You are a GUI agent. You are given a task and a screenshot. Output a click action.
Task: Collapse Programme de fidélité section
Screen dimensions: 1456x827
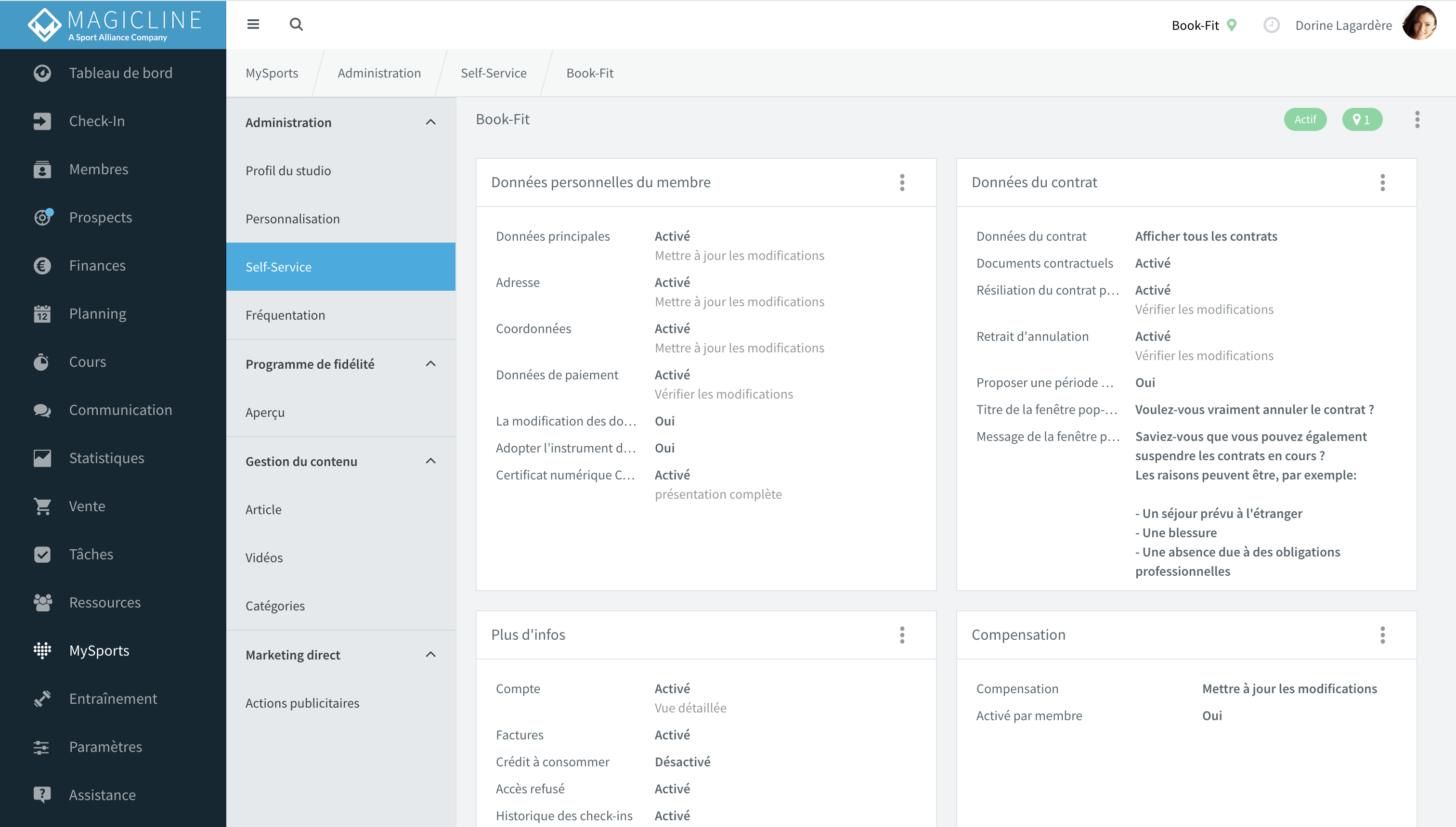tap(430, 363)
